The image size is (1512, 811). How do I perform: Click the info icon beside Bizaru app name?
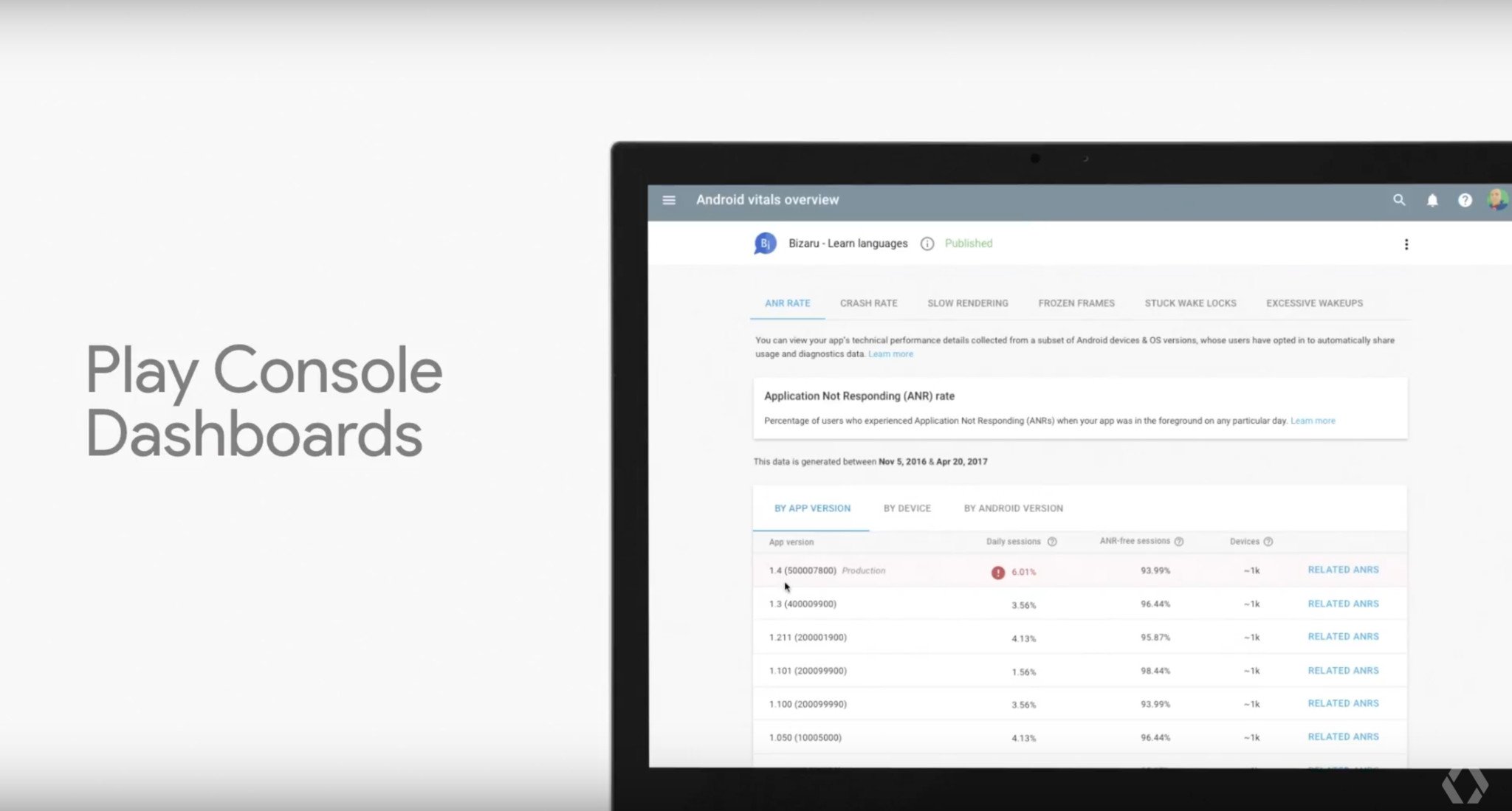coord(927,244)
